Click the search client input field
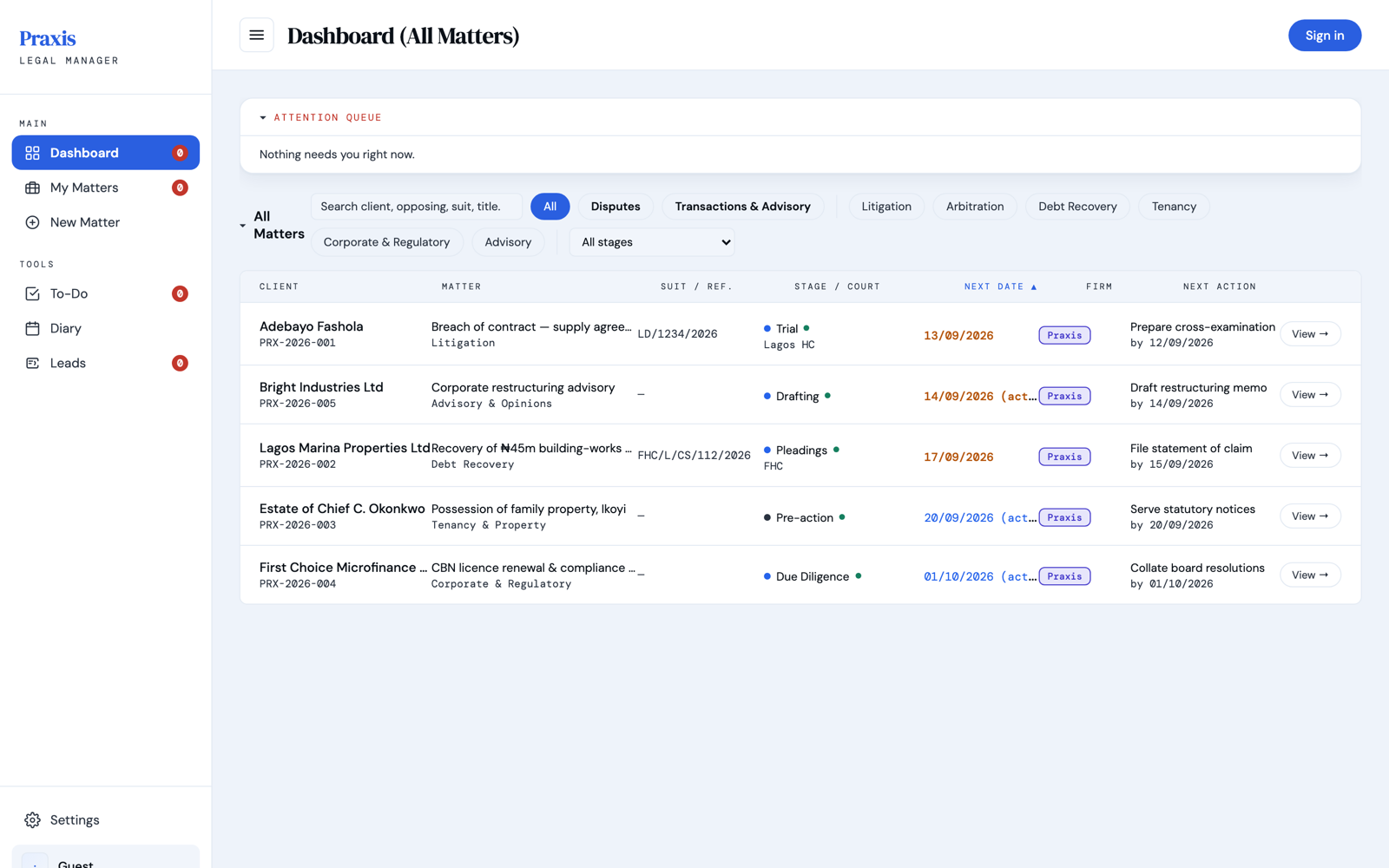Screen dimensions: 1389x868 417,207
